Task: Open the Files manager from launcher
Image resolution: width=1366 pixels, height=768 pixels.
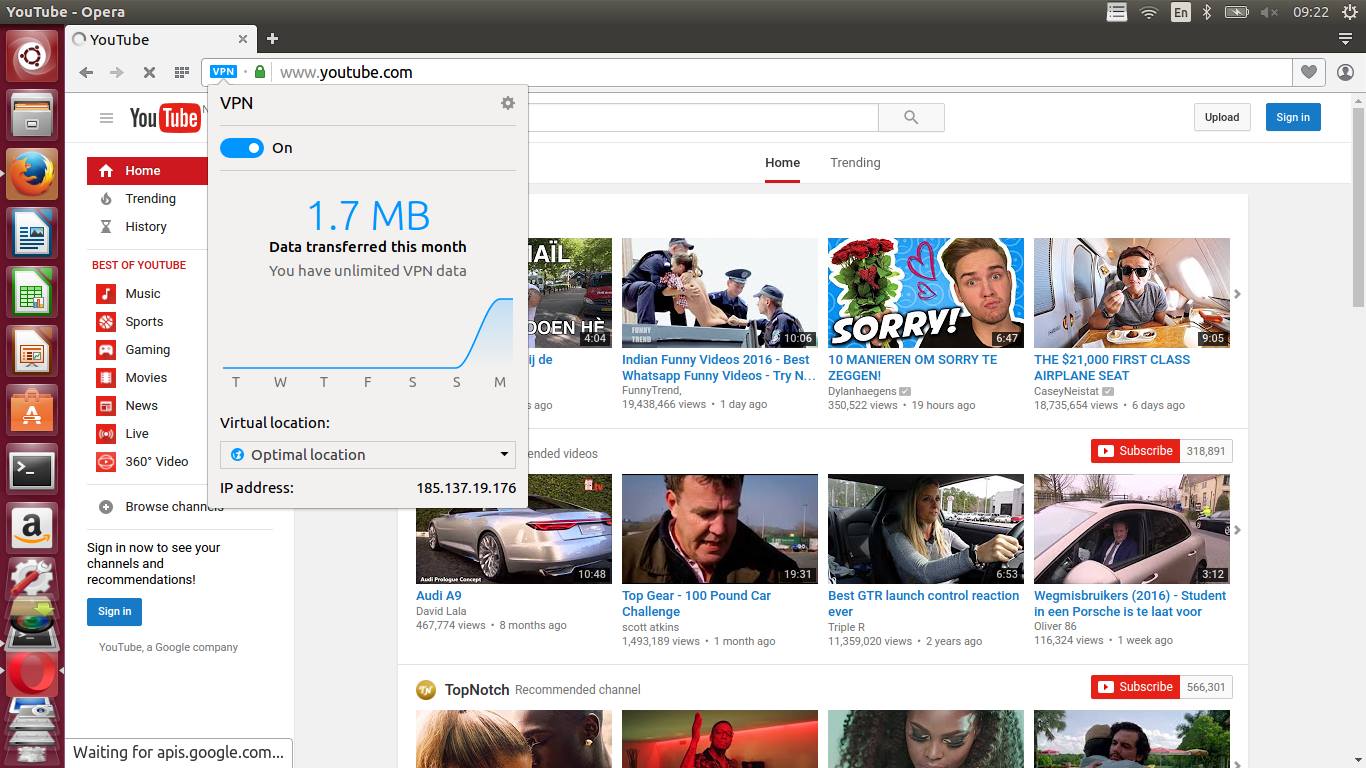Action: tap(32, 117)
